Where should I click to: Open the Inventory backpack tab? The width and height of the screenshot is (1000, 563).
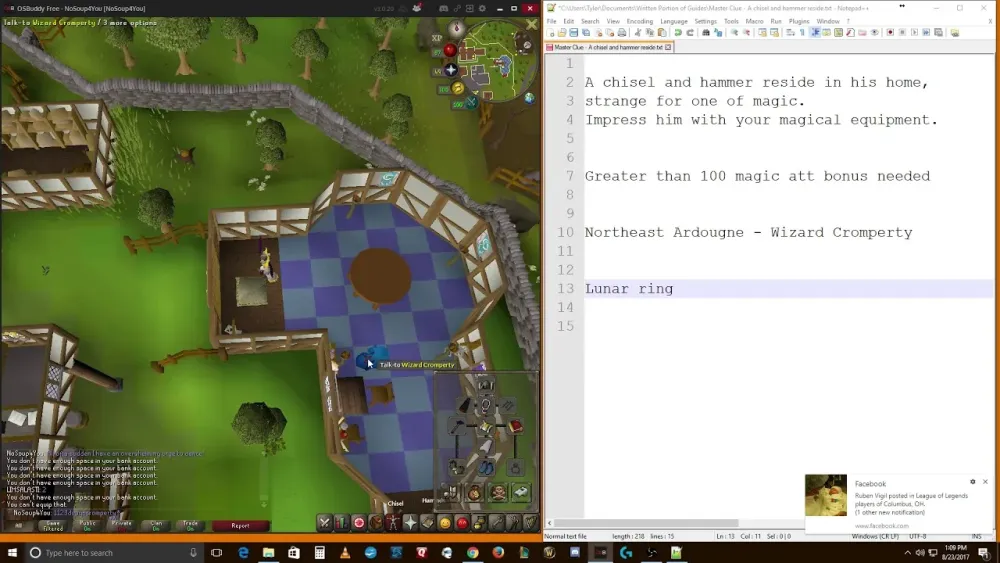click(x=376, y=523)
